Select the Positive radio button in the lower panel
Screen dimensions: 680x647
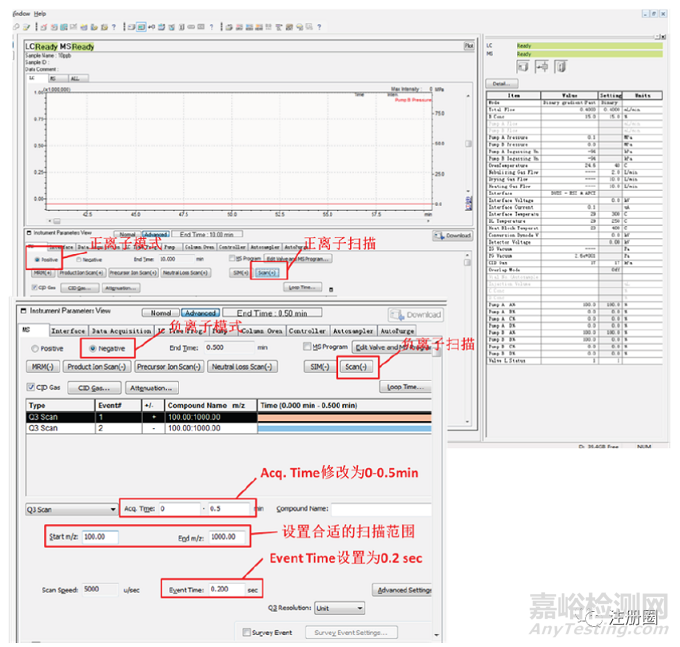(x=37, y=348)
